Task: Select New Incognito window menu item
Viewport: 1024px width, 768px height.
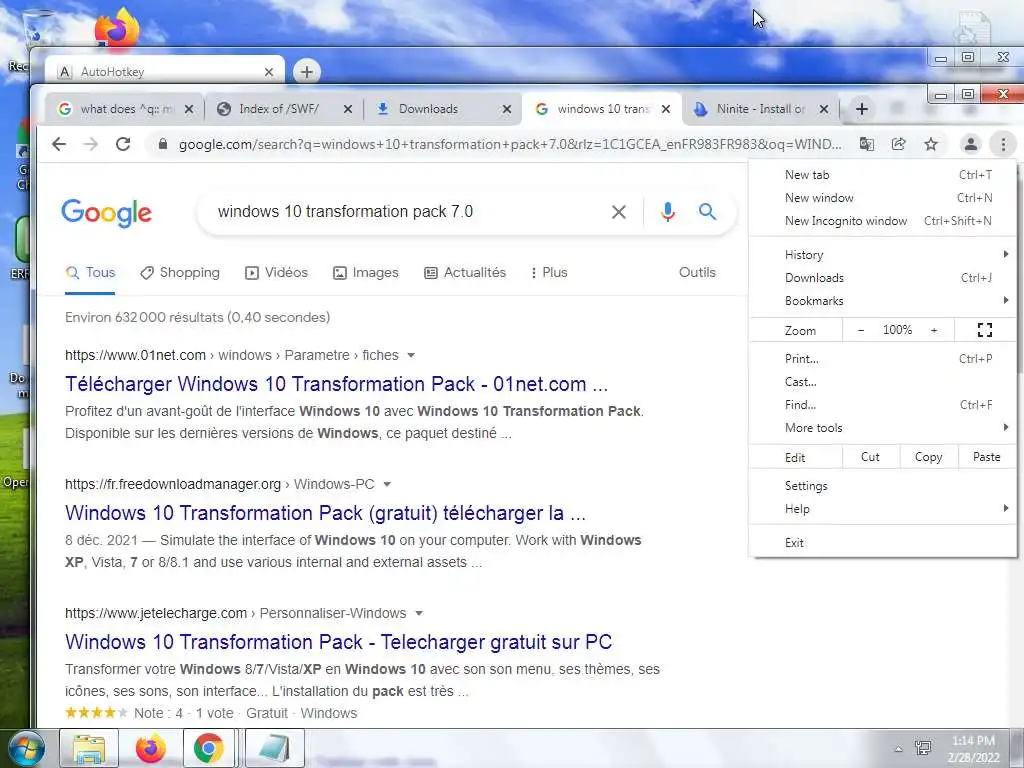Action: click(882, 221)
